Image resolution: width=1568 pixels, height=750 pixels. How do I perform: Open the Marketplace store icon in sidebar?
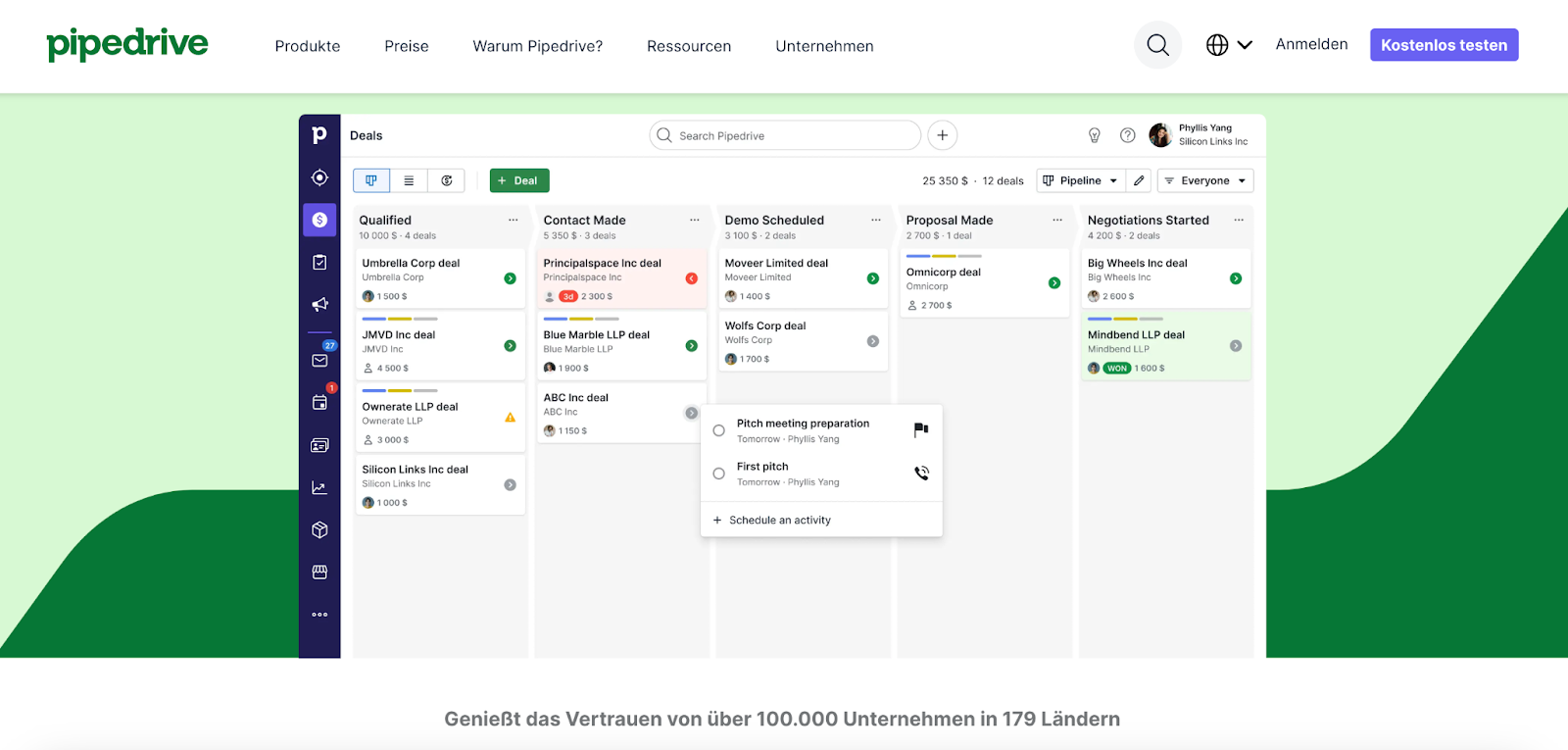319,572
